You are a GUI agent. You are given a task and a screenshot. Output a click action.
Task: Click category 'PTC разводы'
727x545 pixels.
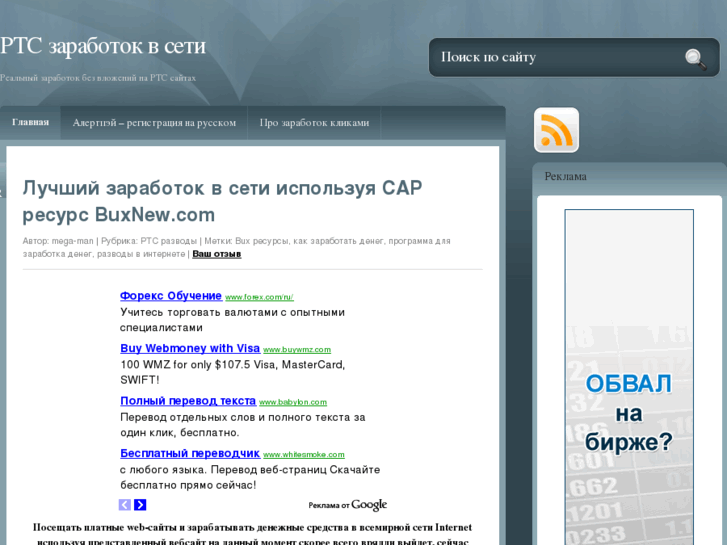coord(169,241)
